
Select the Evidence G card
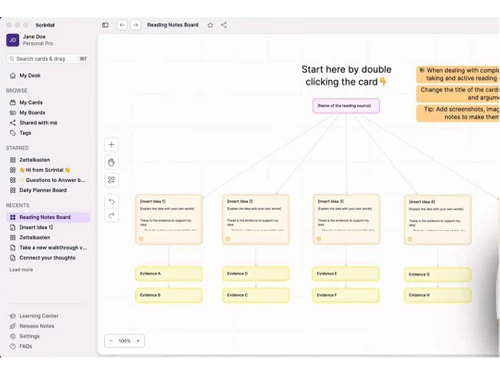[x=438, y=274]
